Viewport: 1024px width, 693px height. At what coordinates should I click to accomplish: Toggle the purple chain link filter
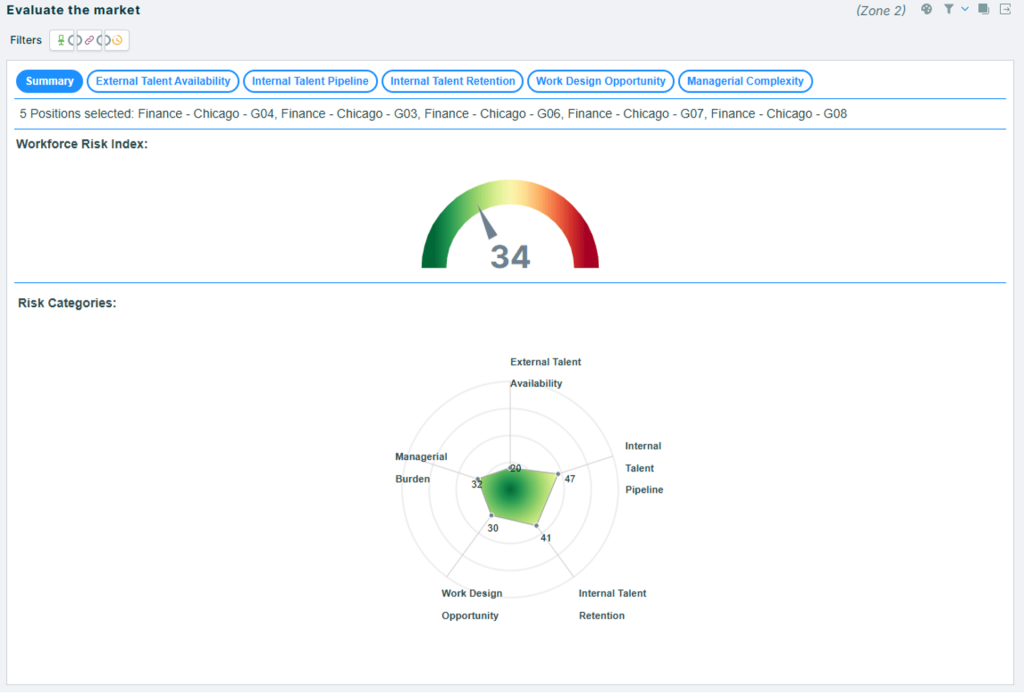click(x=89, y=40)
